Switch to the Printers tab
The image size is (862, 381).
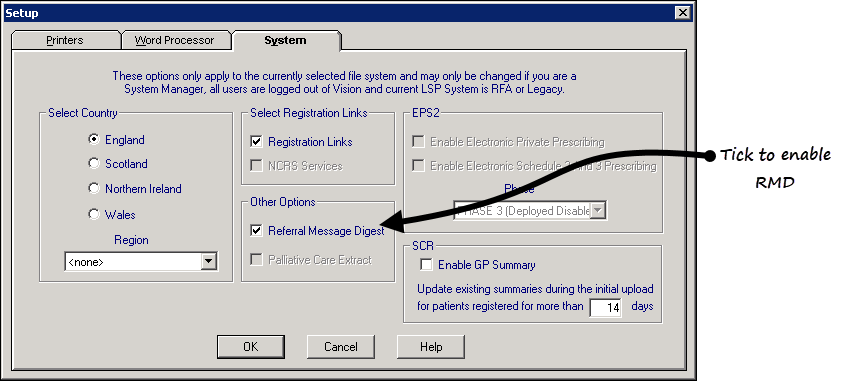[65, 40]
